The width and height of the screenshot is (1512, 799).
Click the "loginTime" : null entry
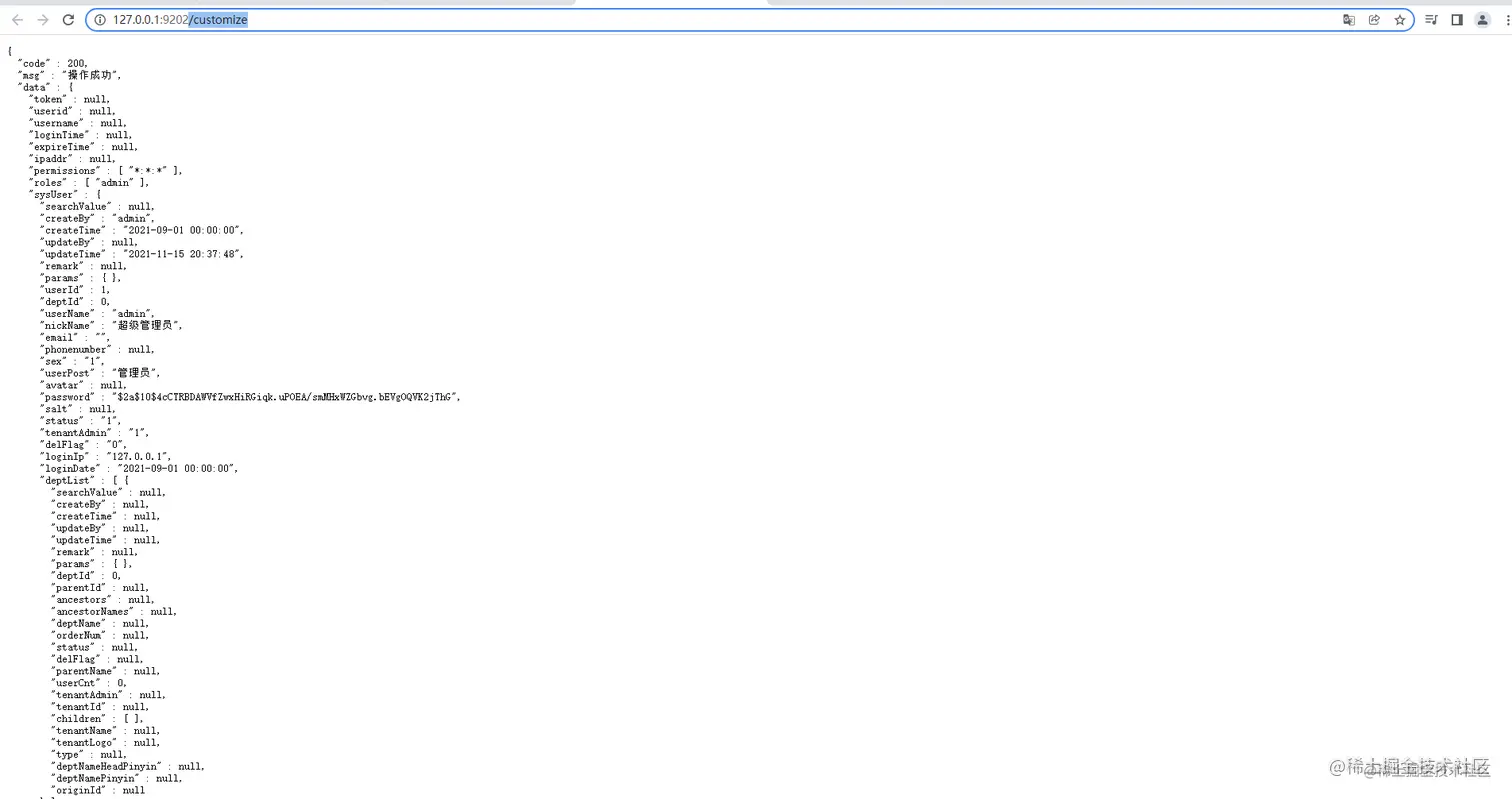pyautogui.click(x=80, y=135)
